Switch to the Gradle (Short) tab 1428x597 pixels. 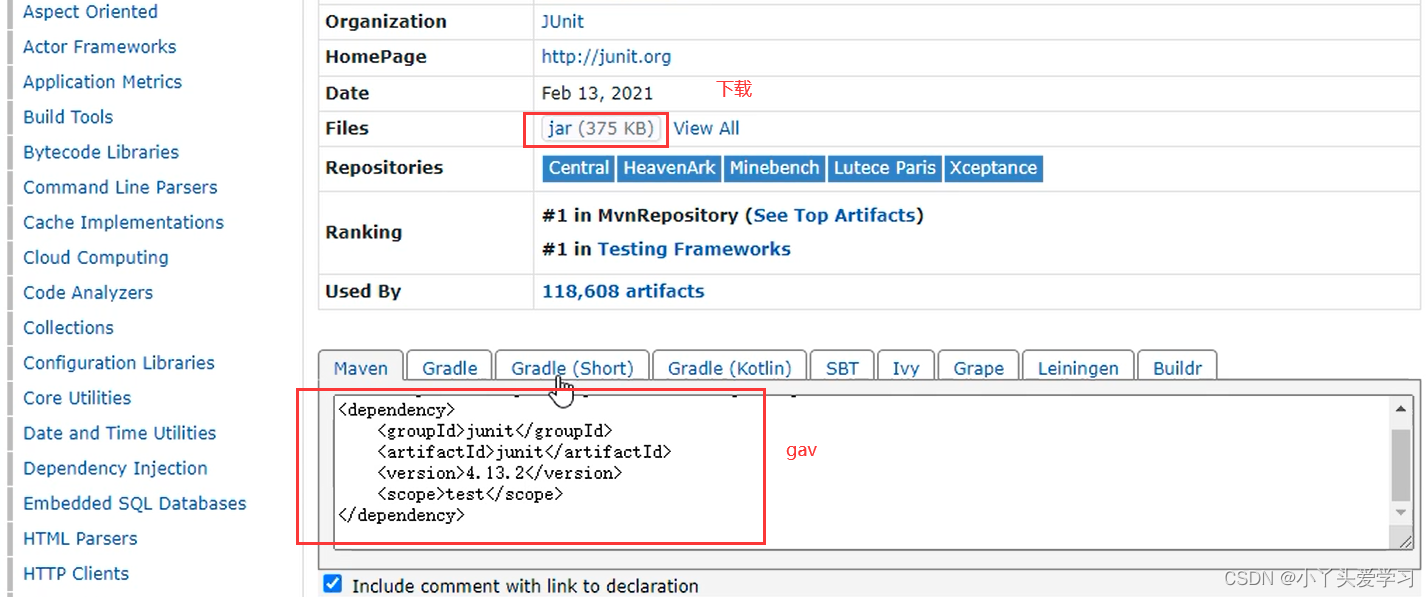tap(573, 367)
